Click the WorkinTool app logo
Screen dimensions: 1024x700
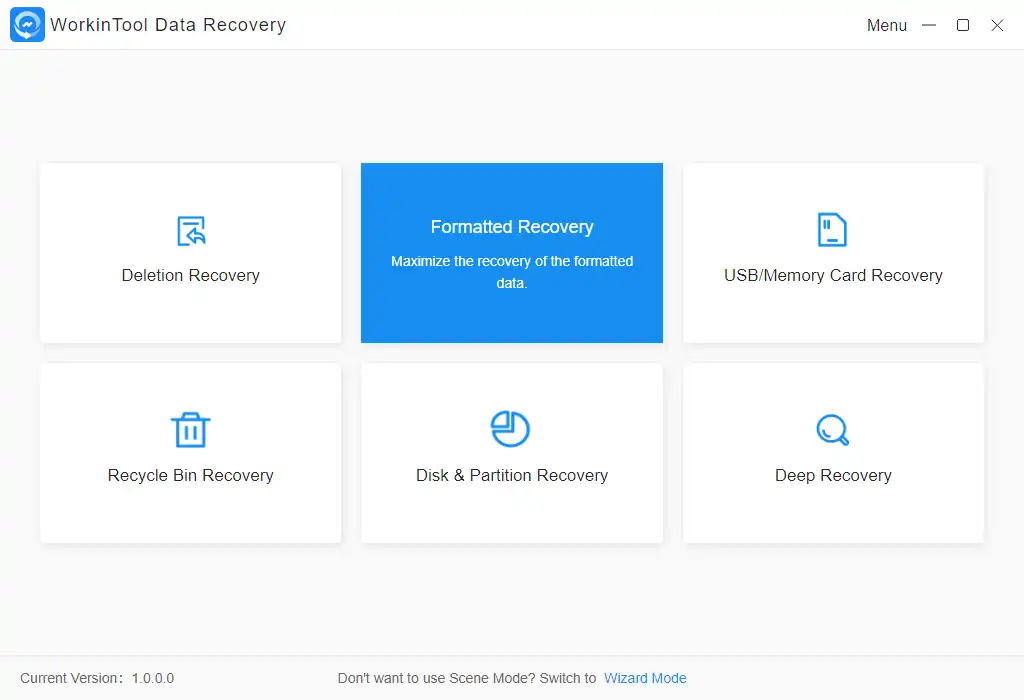pyautogui.click(x=27, y=25)
